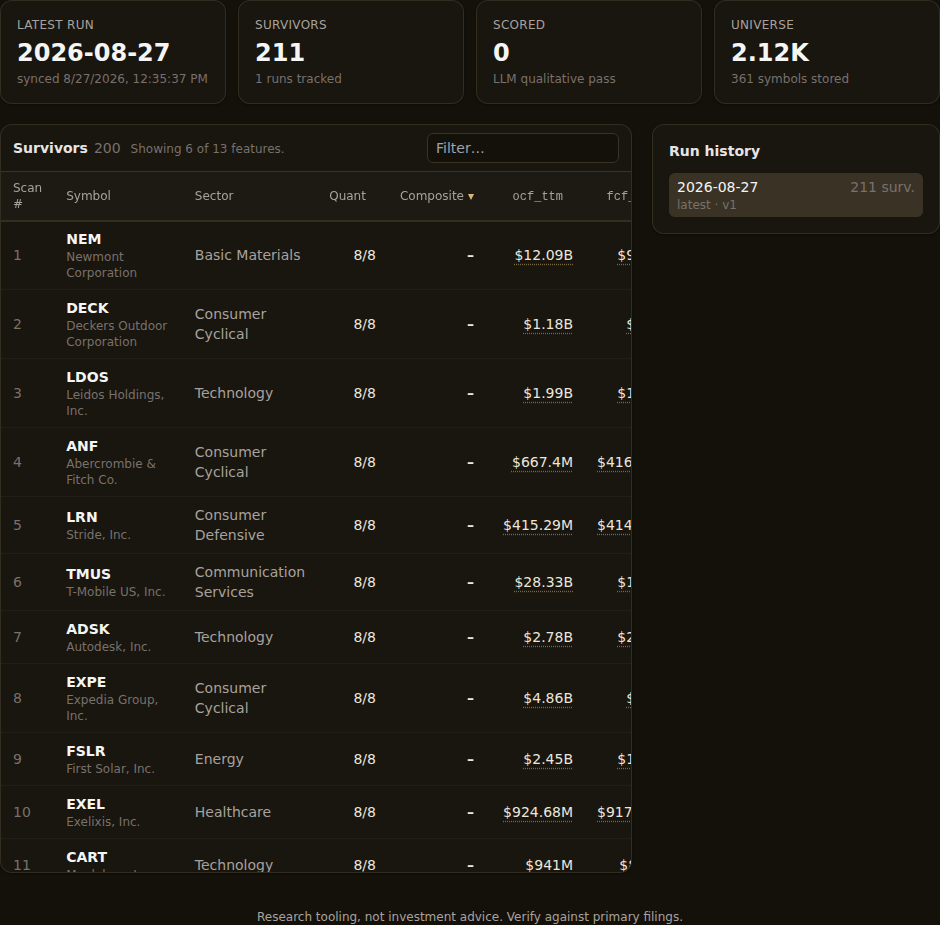Click the Universe 2.12K summary card
This screenshot has width=940, height=925.
click(827, 52)
